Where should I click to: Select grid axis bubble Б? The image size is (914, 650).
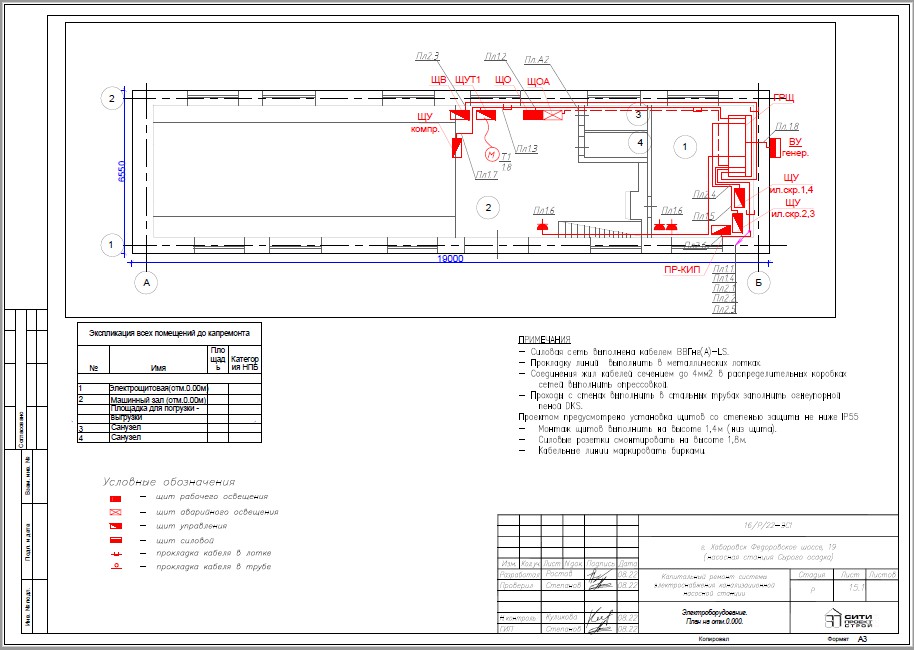click(758, 283)
